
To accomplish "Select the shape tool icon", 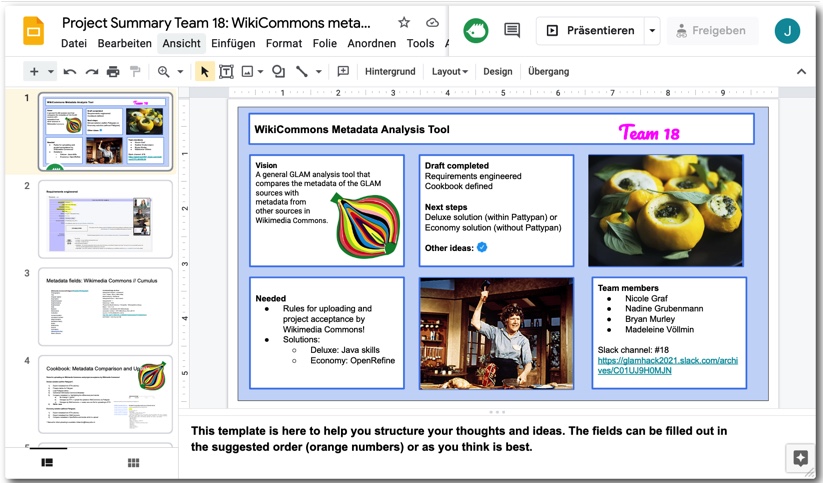I will pos(278,72).
